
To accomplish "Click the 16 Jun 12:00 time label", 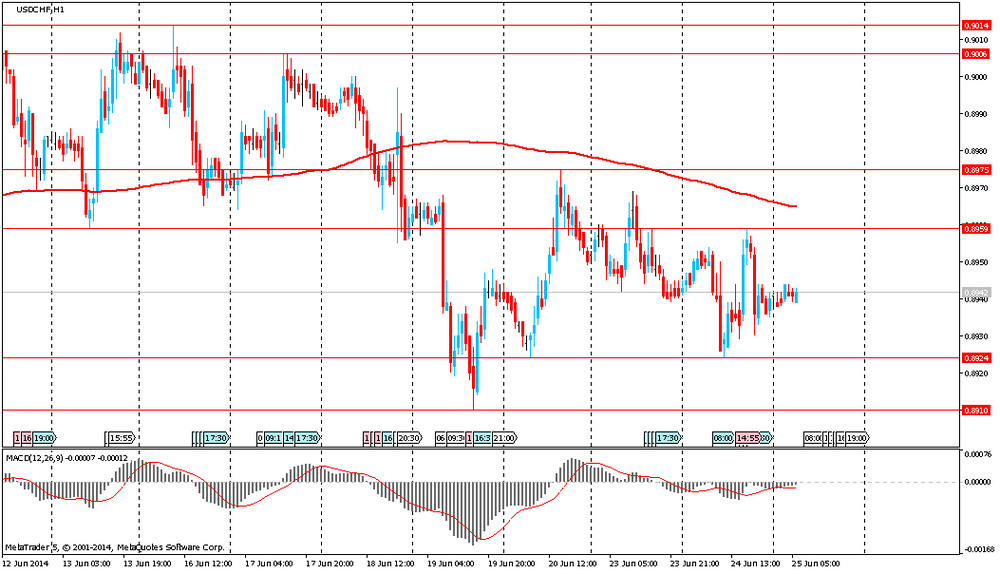I will (208, 564).
